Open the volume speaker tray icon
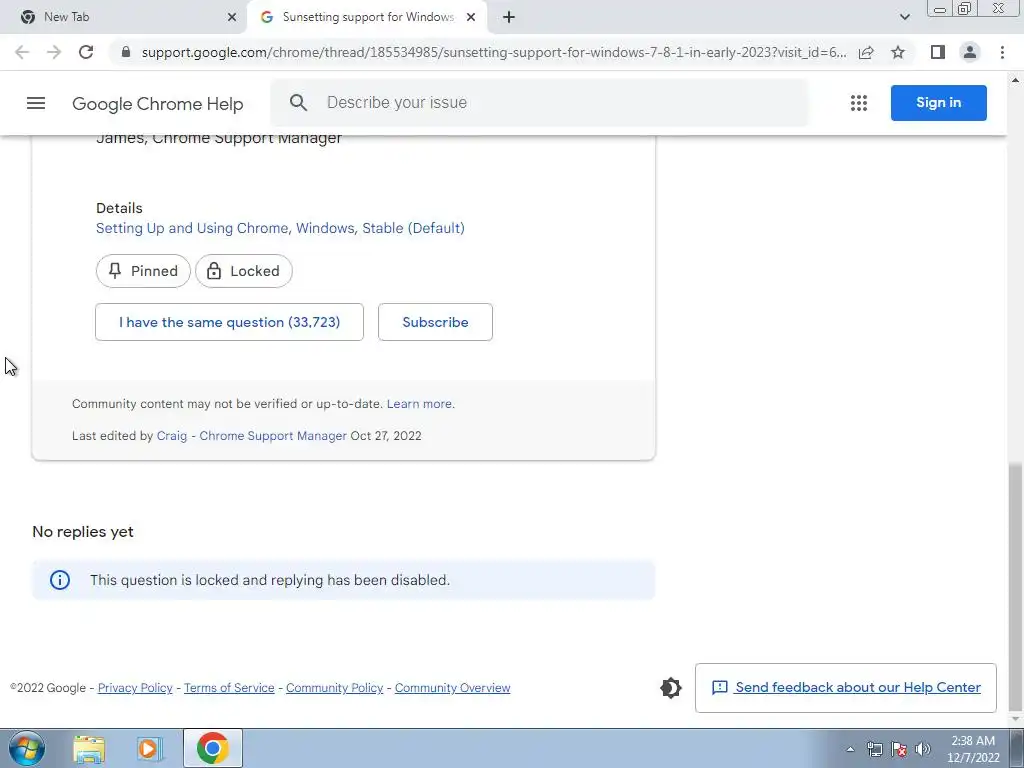The image size is (1024, 768). coord(923,750)
